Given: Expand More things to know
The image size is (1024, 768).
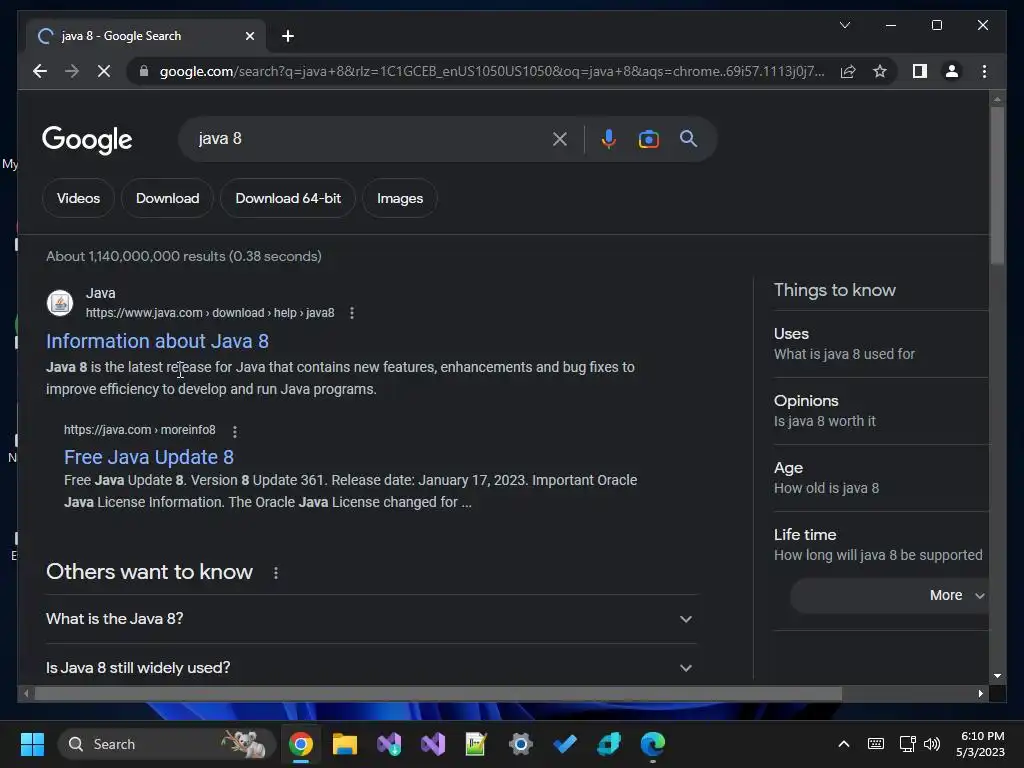Looking at the screenshot, I should (889, 595).
